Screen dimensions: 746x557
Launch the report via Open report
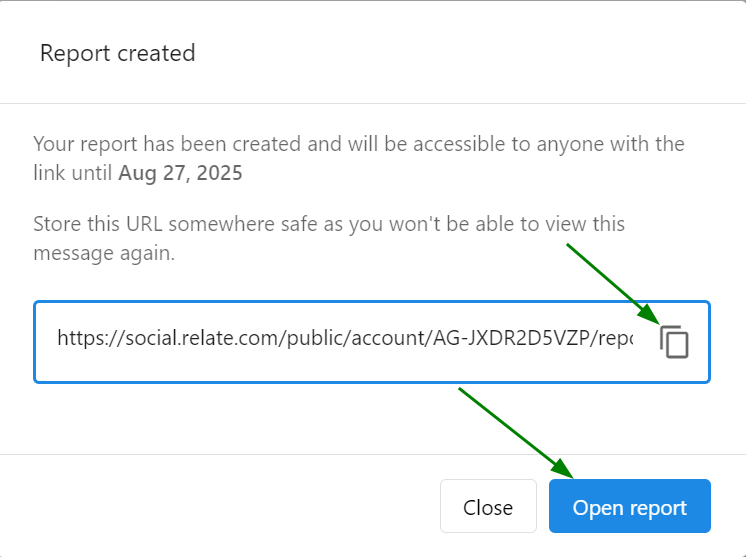[x=629, y=506]
